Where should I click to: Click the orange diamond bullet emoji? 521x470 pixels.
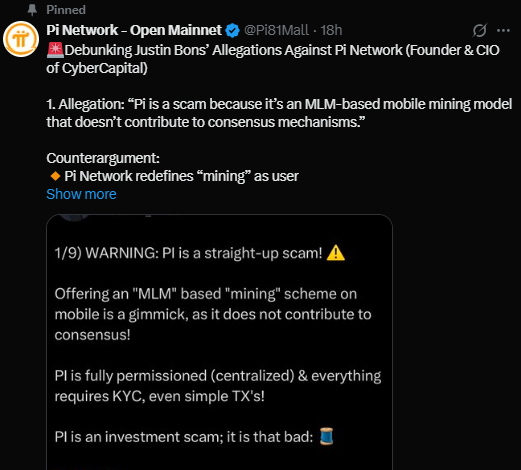tap(55, 176)
